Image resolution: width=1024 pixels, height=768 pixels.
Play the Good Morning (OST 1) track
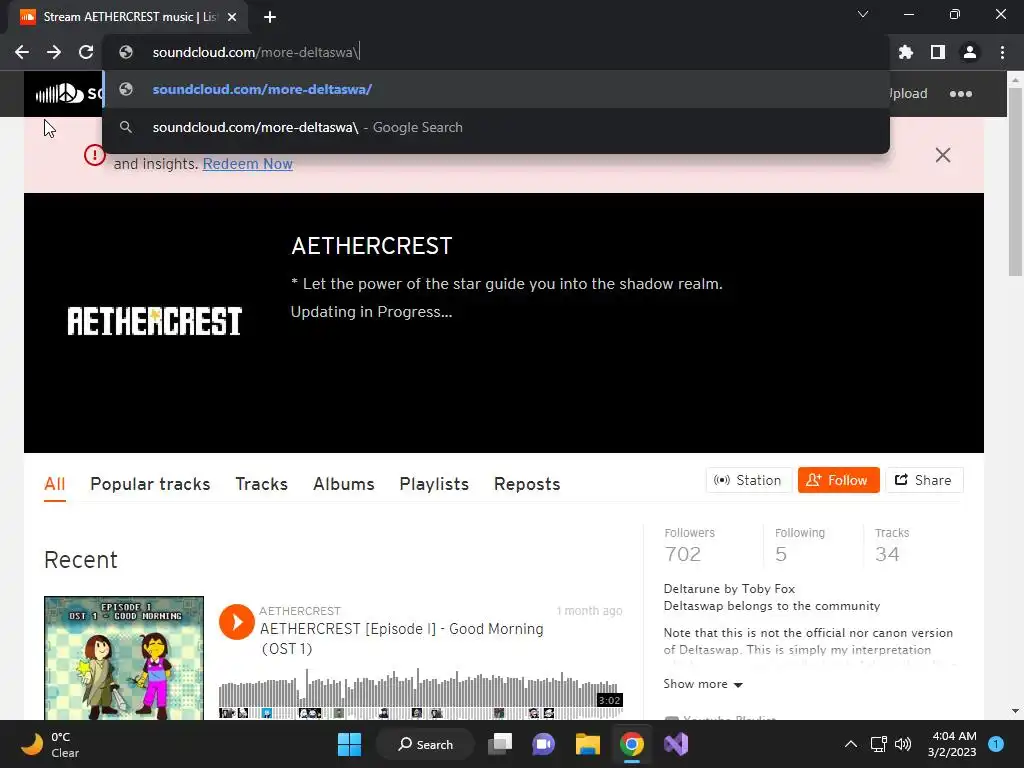pos(236,622)
